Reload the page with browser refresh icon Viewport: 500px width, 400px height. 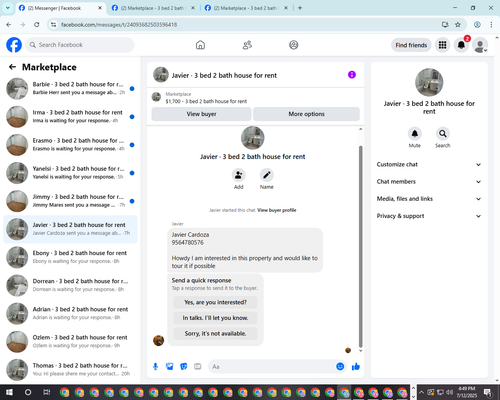coord(37,24)
